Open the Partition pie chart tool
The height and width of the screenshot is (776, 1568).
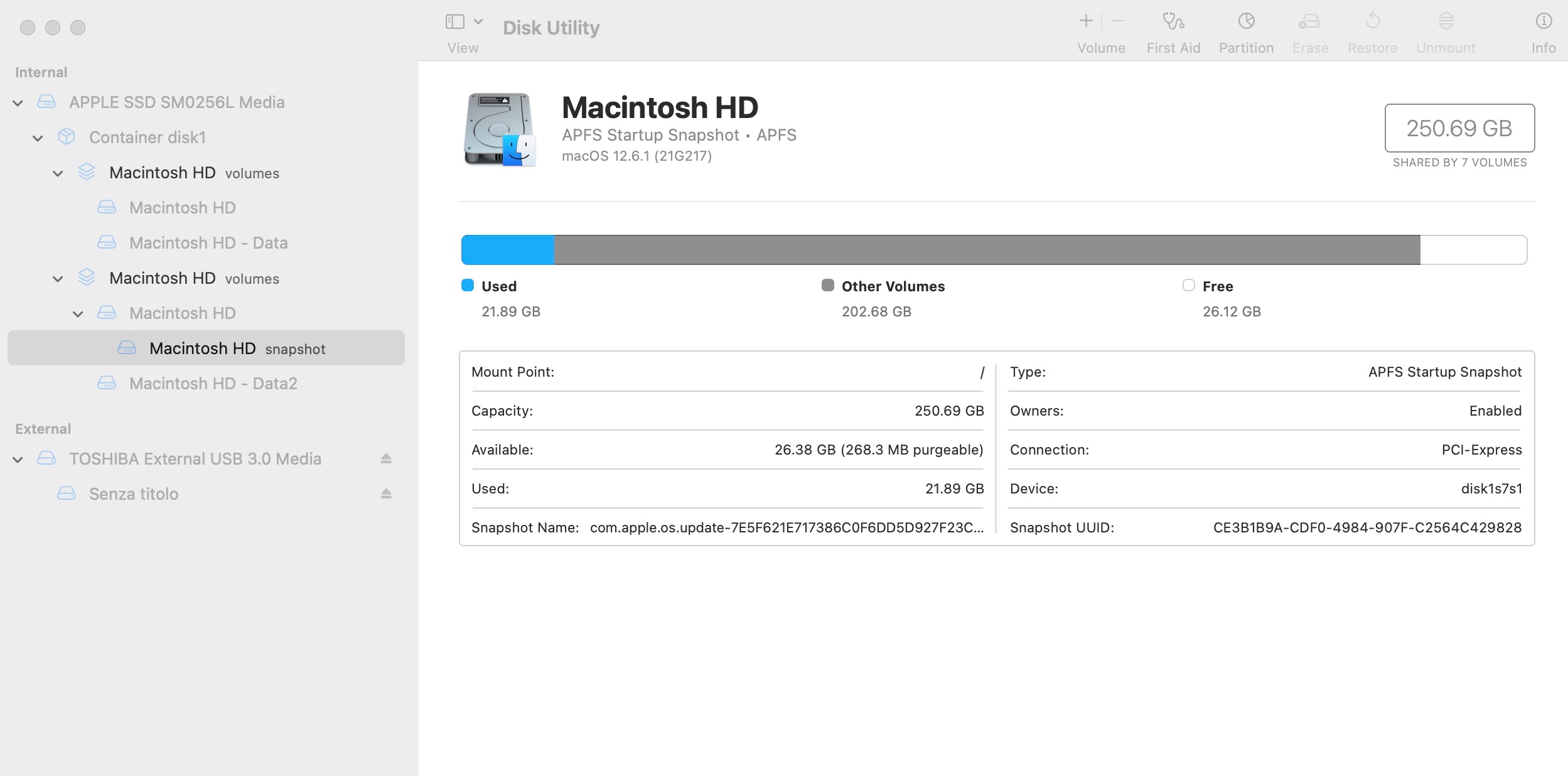tap(1246, 22)
